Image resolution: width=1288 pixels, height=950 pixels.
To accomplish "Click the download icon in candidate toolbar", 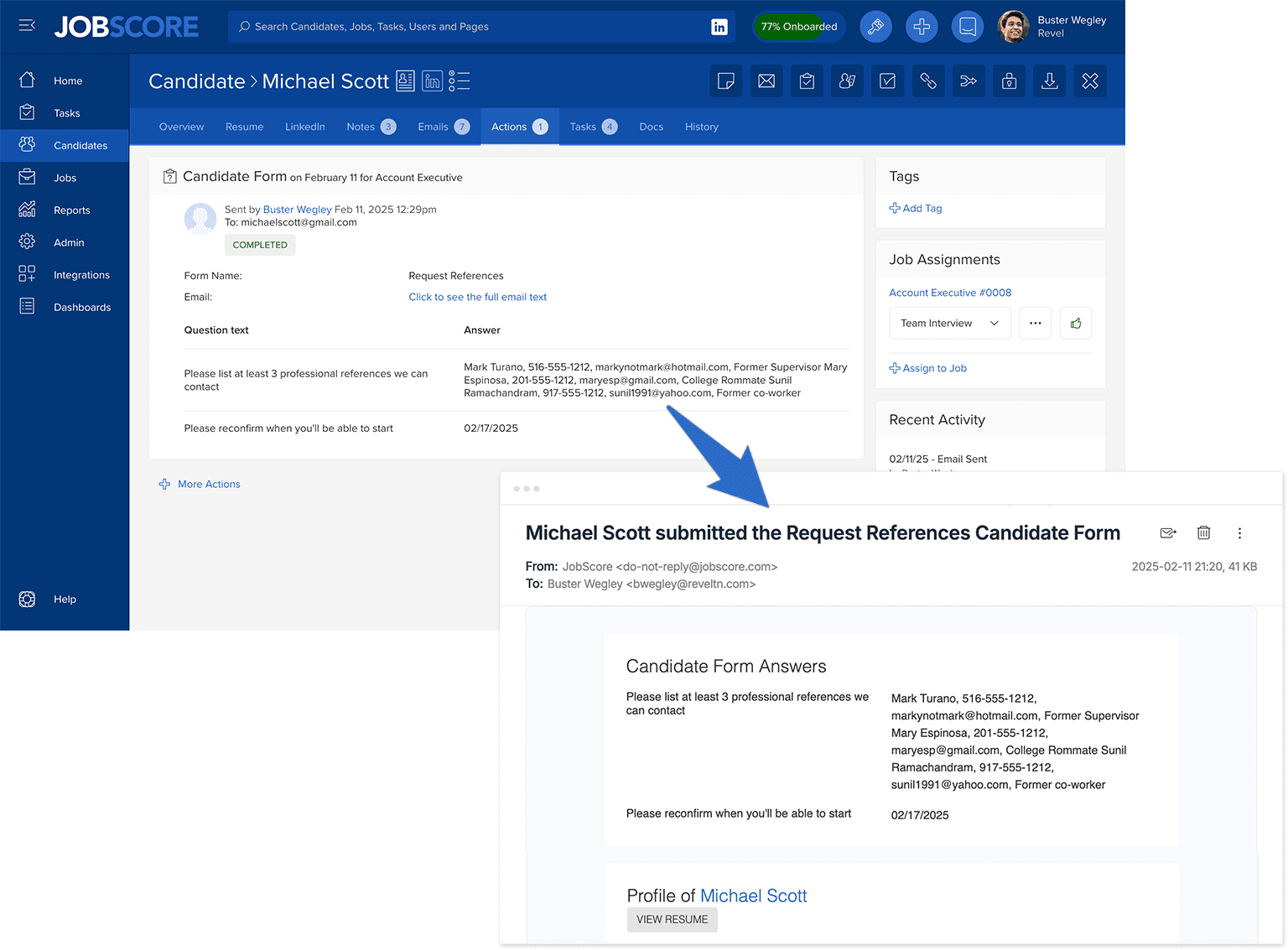I will pos(1049,81).
